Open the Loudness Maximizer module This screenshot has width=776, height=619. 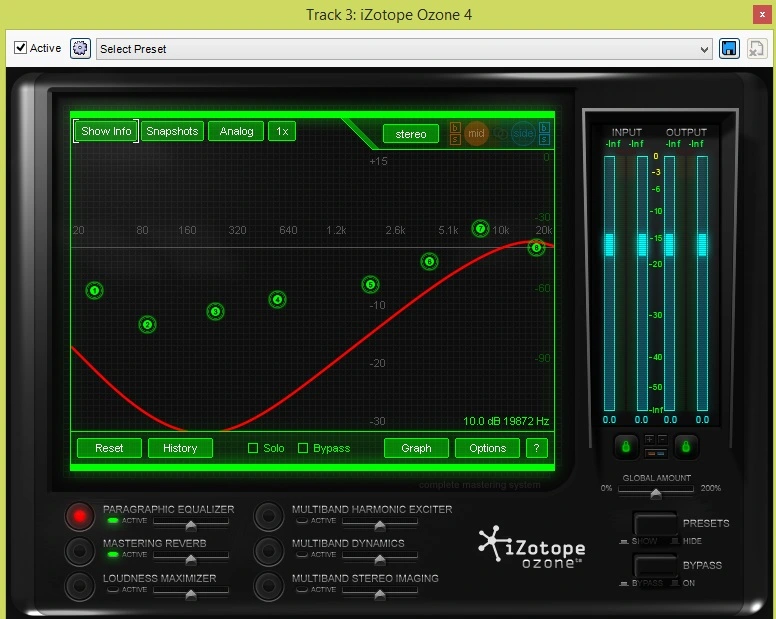[79, 585]
